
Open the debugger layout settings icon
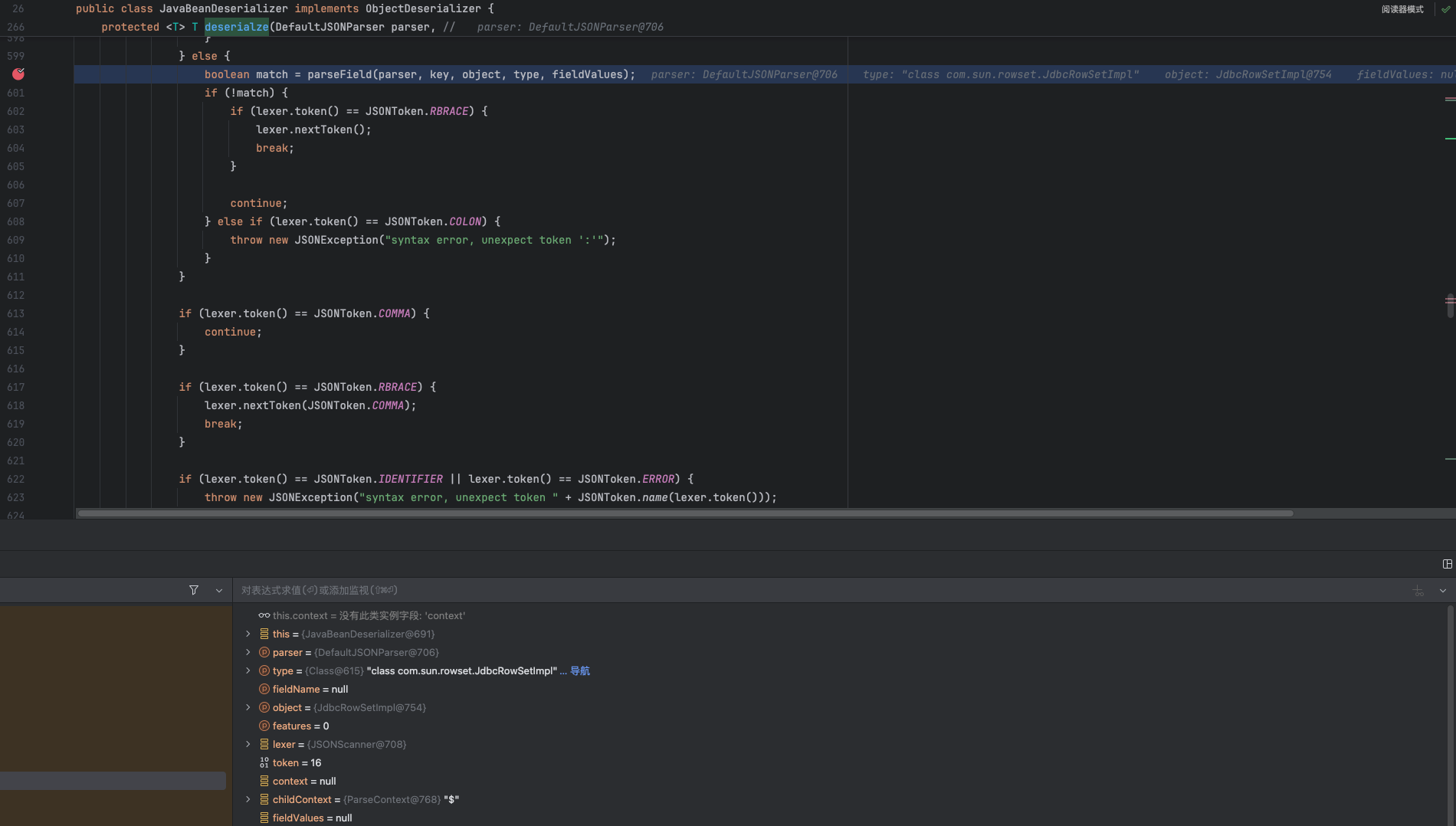(1448, 564)
